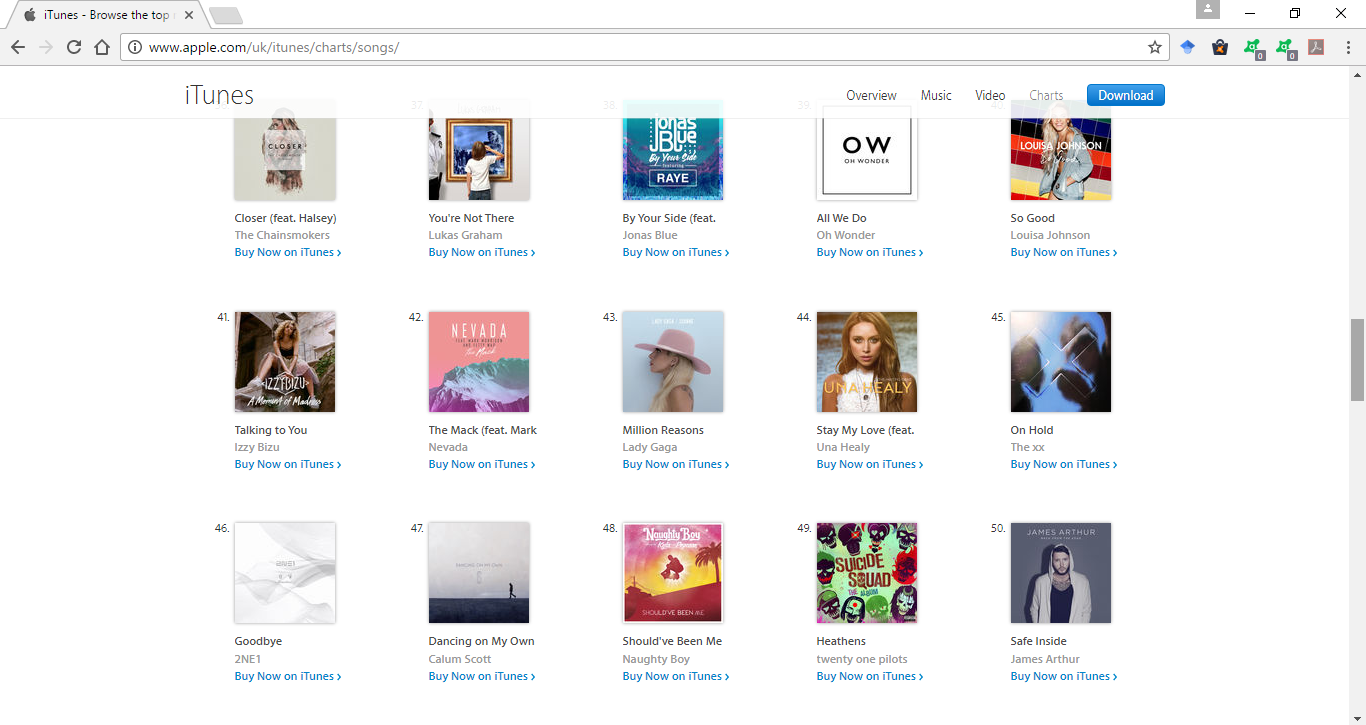
Task: Buy Safe Inside on iTunes
Action: [1064, 676]
